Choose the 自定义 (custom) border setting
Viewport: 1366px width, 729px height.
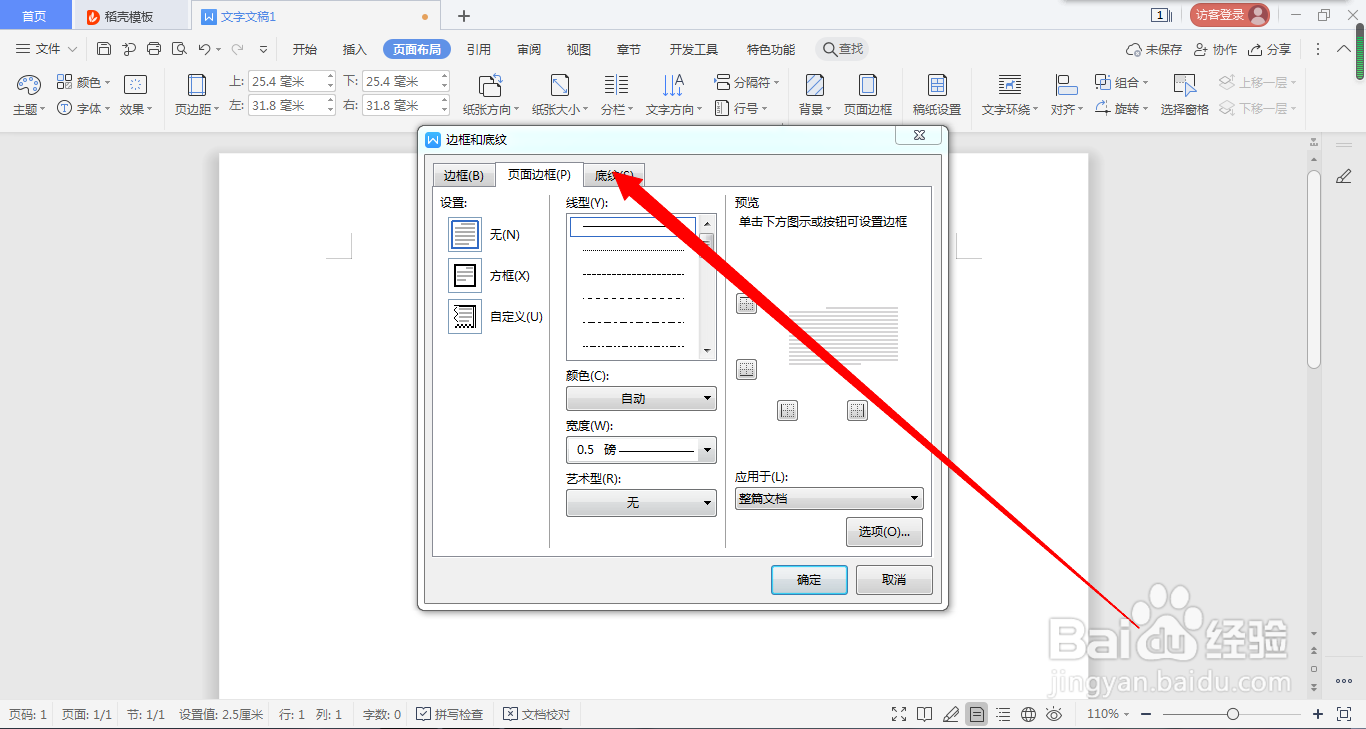pos(465,316)
